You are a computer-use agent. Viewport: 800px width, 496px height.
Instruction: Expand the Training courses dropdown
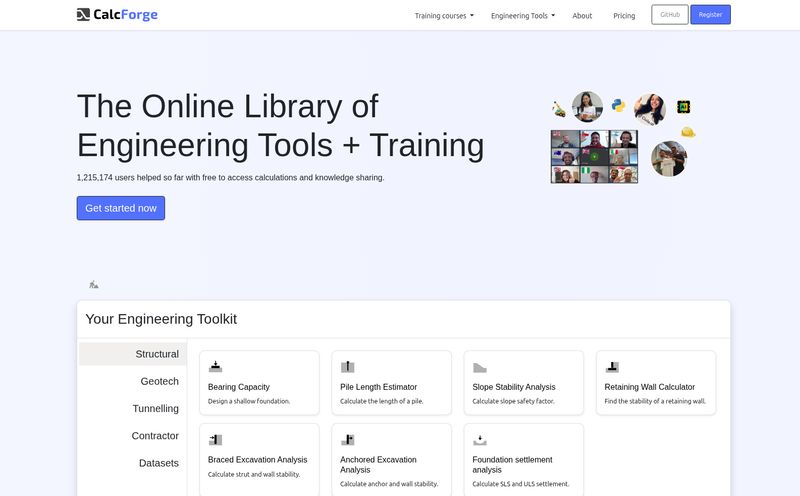444,16
